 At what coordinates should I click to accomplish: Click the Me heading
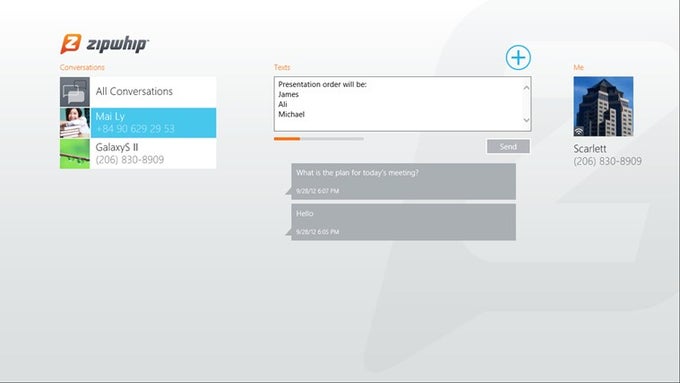click(x=579, y=67)
